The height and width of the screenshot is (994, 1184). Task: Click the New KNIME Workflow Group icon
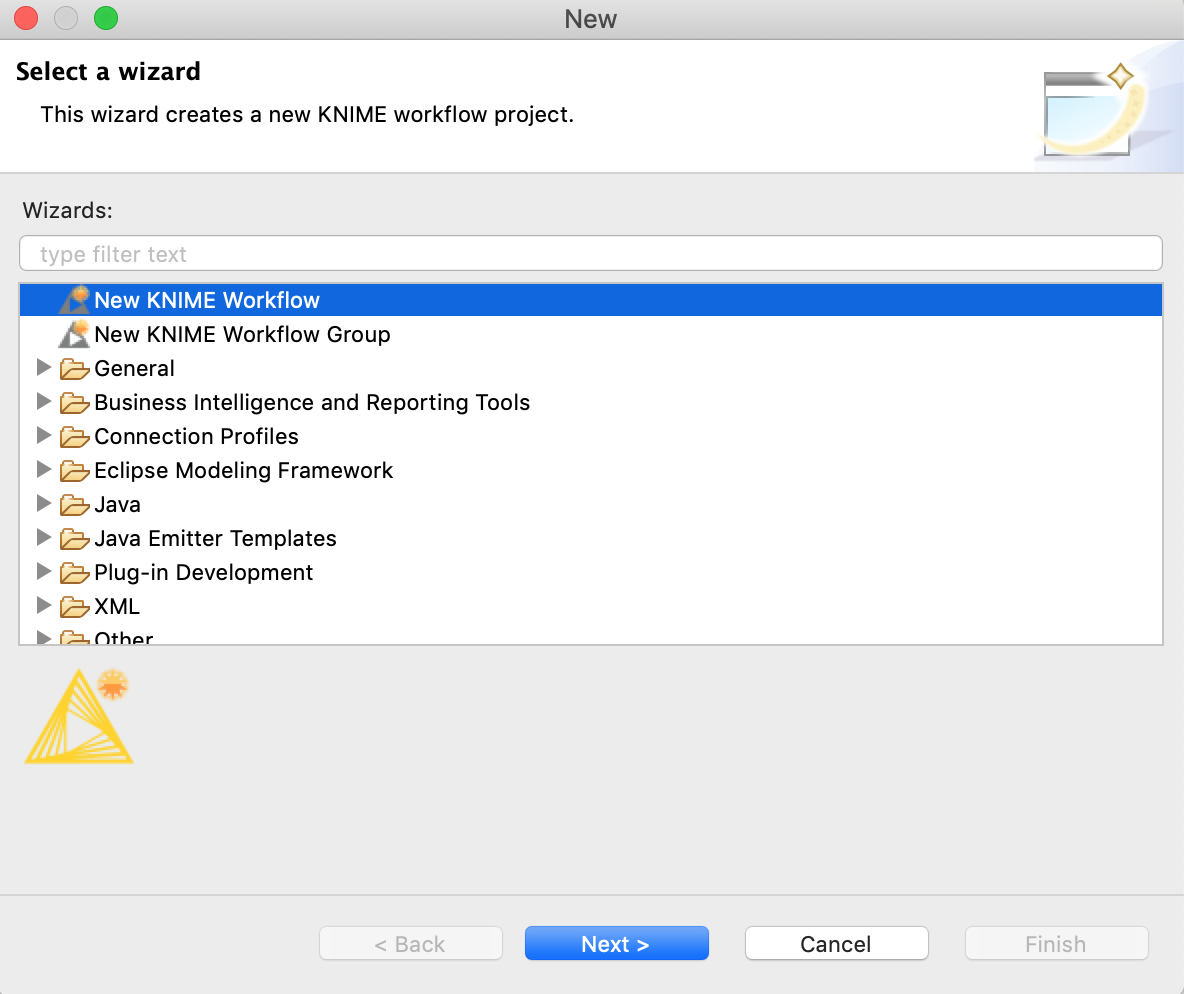74,334
